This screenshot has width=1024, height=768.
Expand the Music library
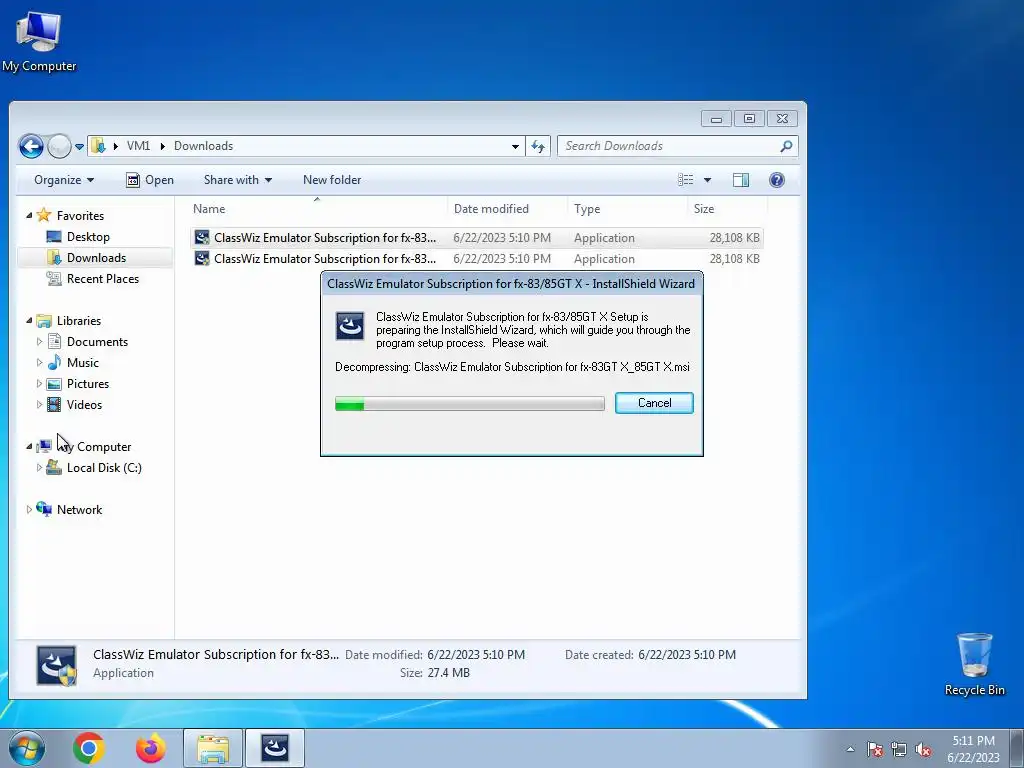(x=39, y=362)
